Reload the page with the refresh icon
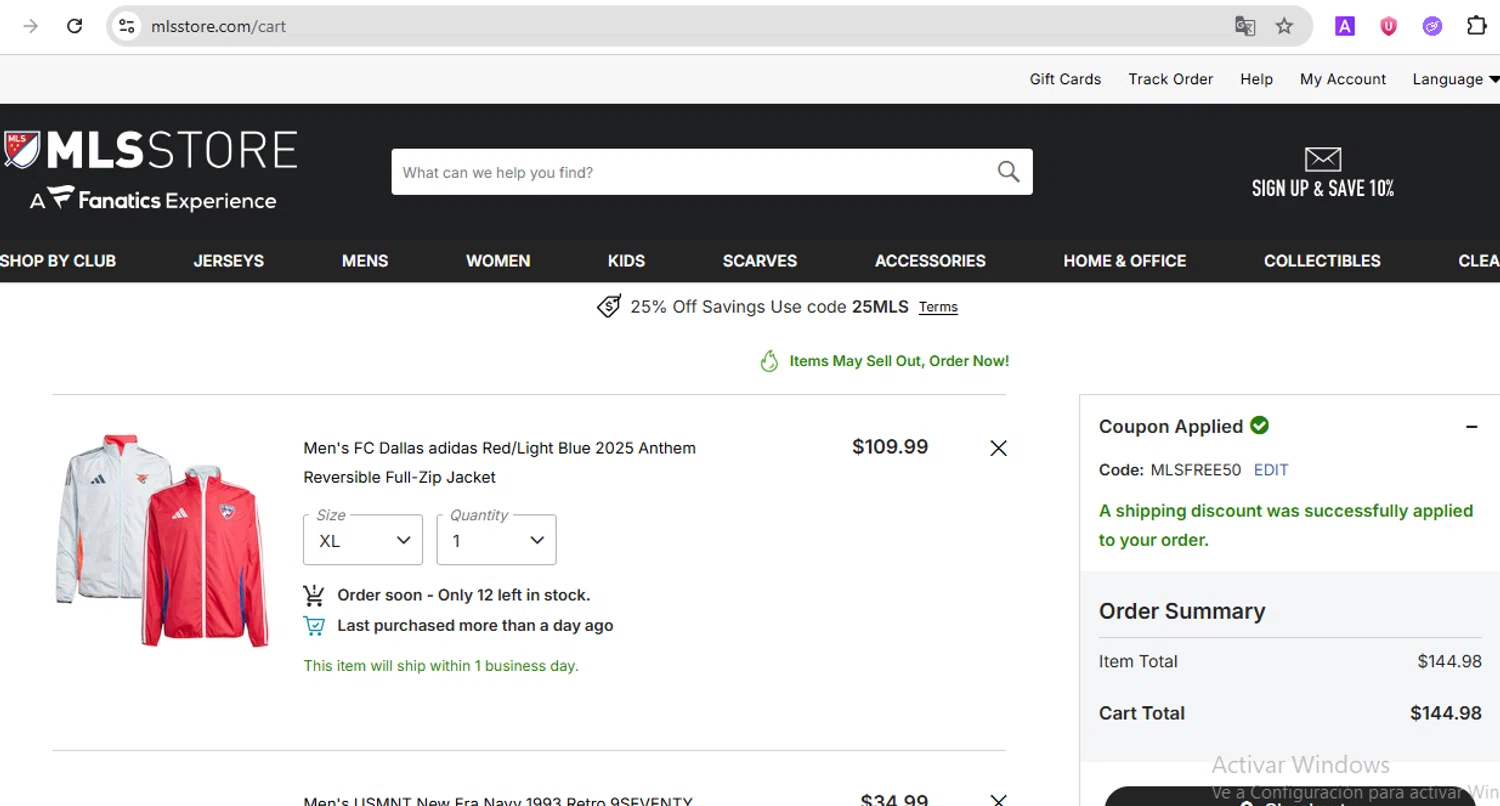 tap(74, 26)
